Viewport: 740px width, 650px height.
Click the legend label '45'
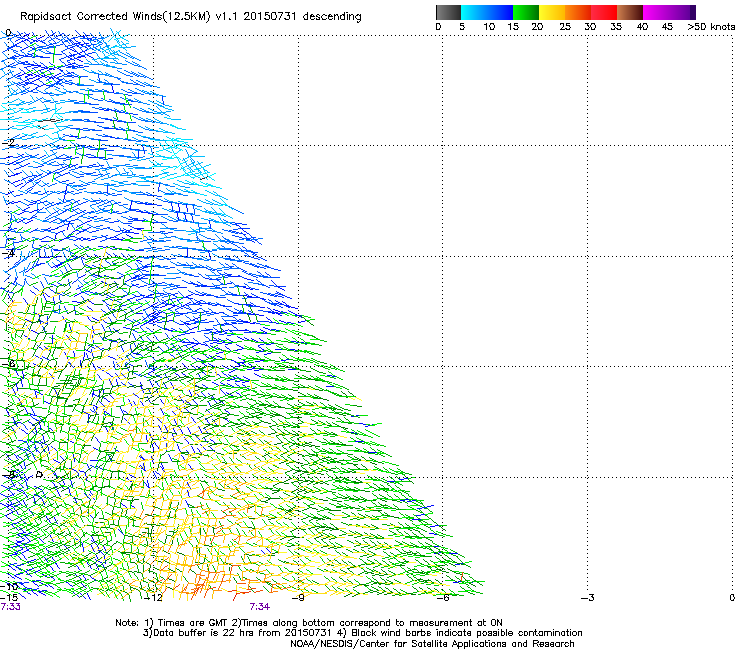[667, 27]
